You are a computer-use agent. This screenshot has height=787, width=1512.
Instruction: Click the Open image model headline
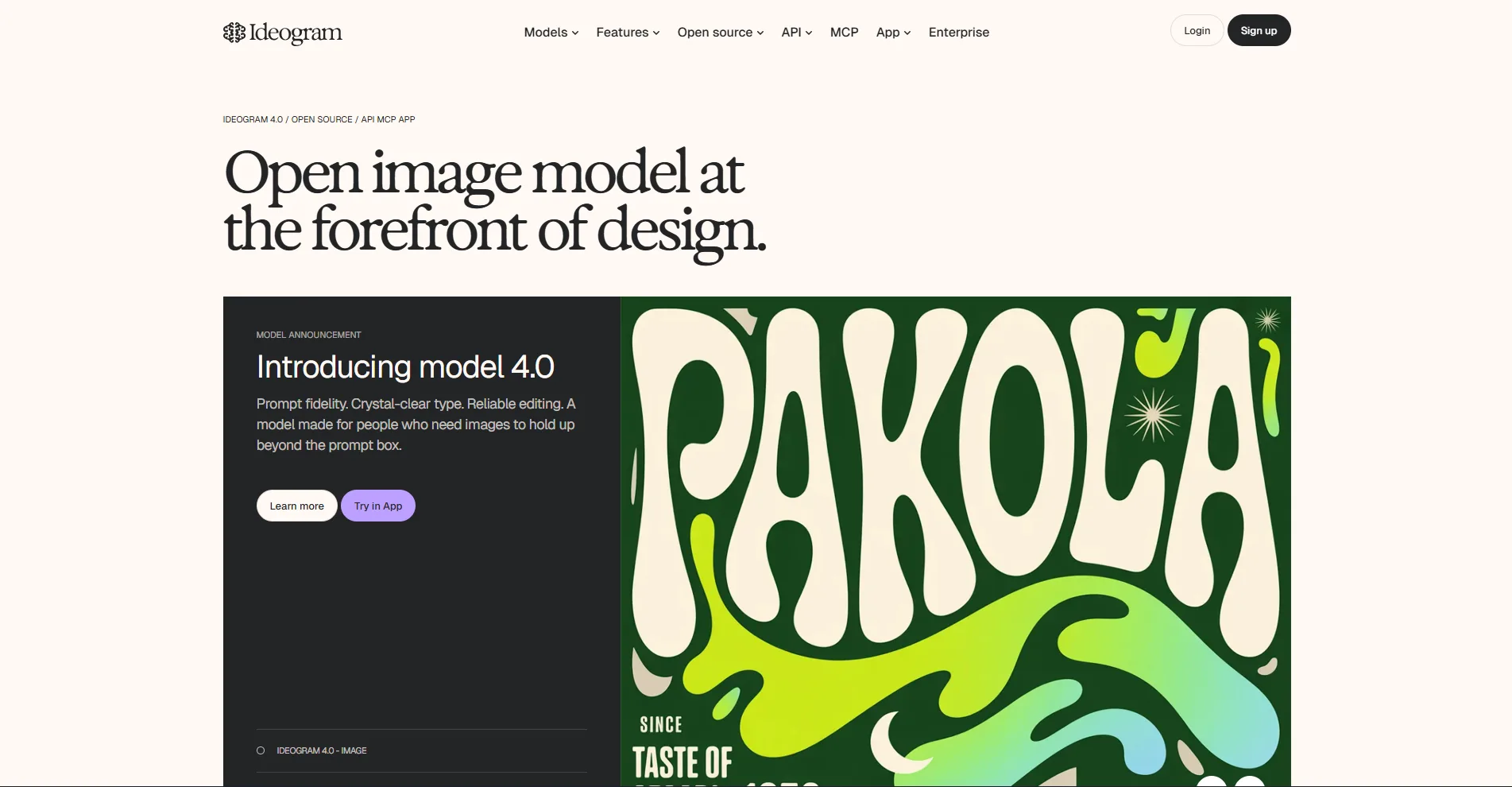tap(494, 202)
